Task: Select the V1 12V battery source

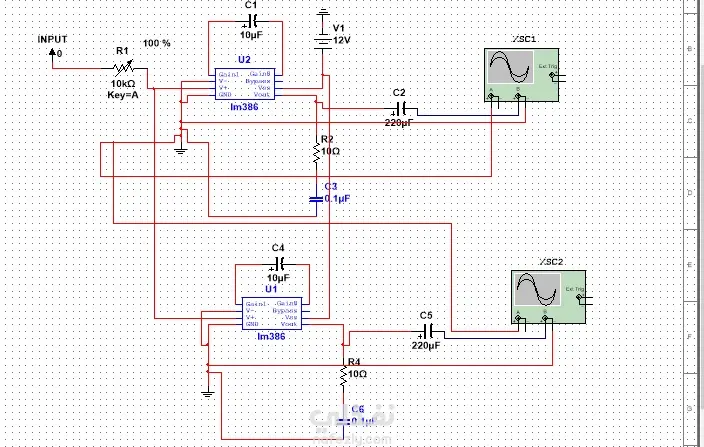Action: (x=323, y=39)
